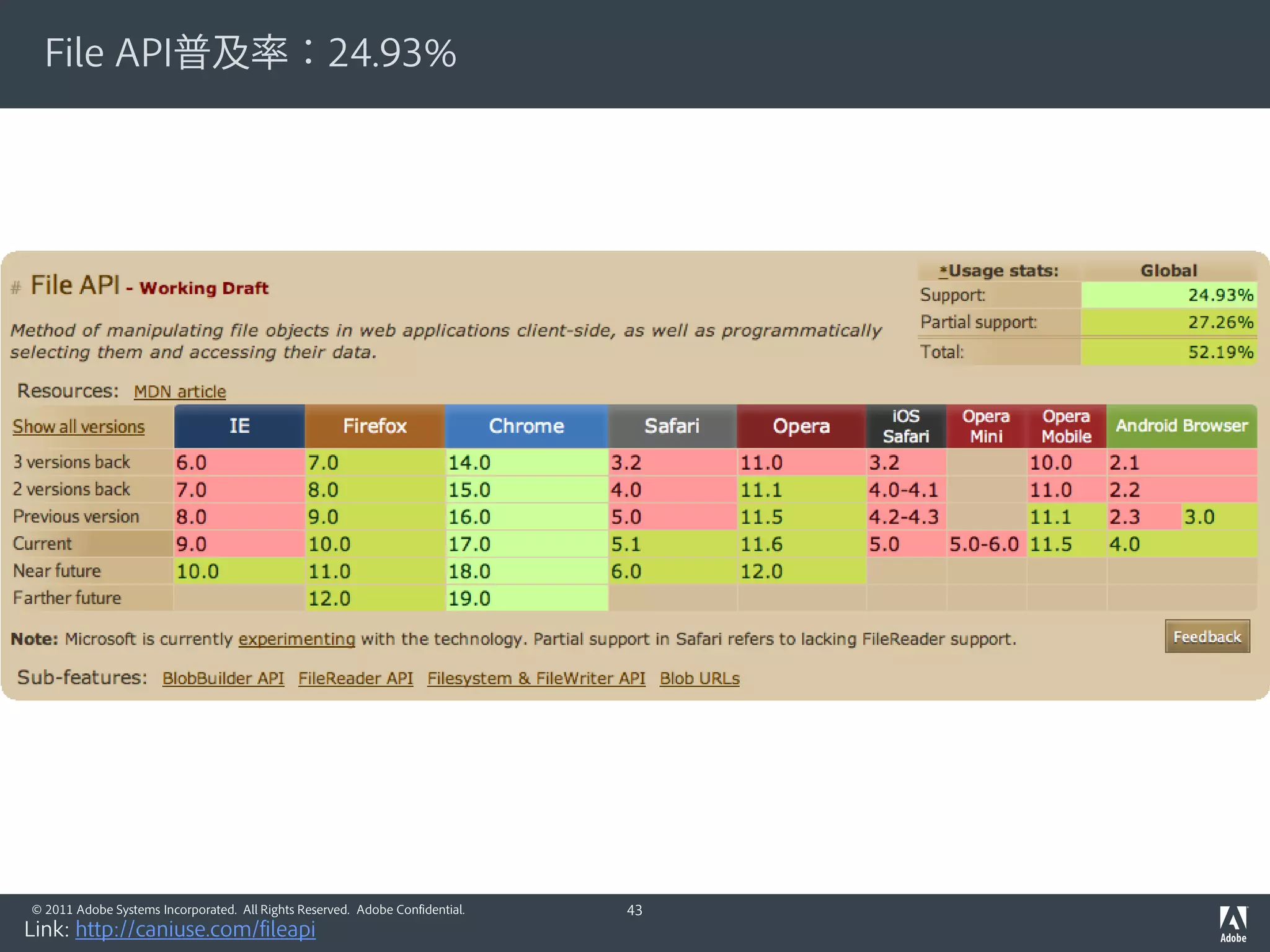The width and height of the screenshot is (1270, 952).
Task: Select the 24.93% Support value
Action: pos(1169,295)
